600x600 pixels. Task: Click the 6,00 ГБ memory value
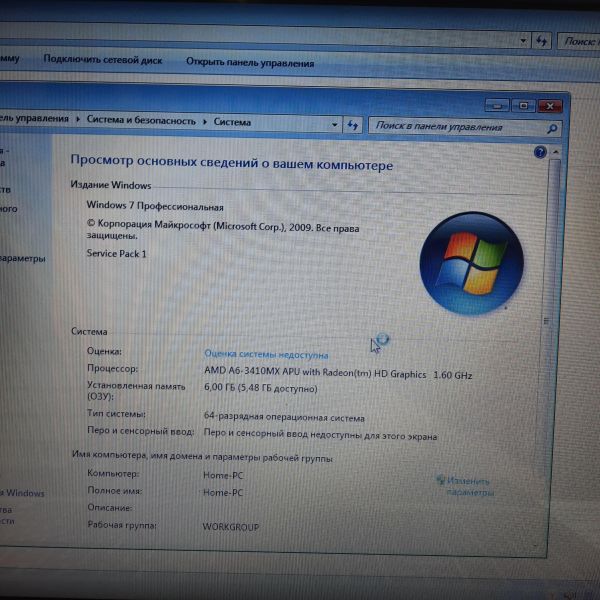click(261, 388)
